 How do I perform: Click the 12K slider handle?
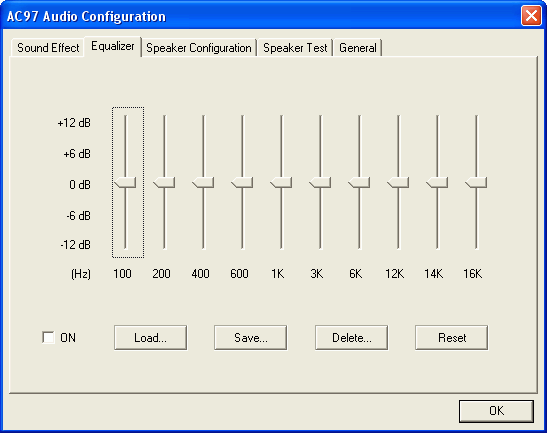(398, 183)
